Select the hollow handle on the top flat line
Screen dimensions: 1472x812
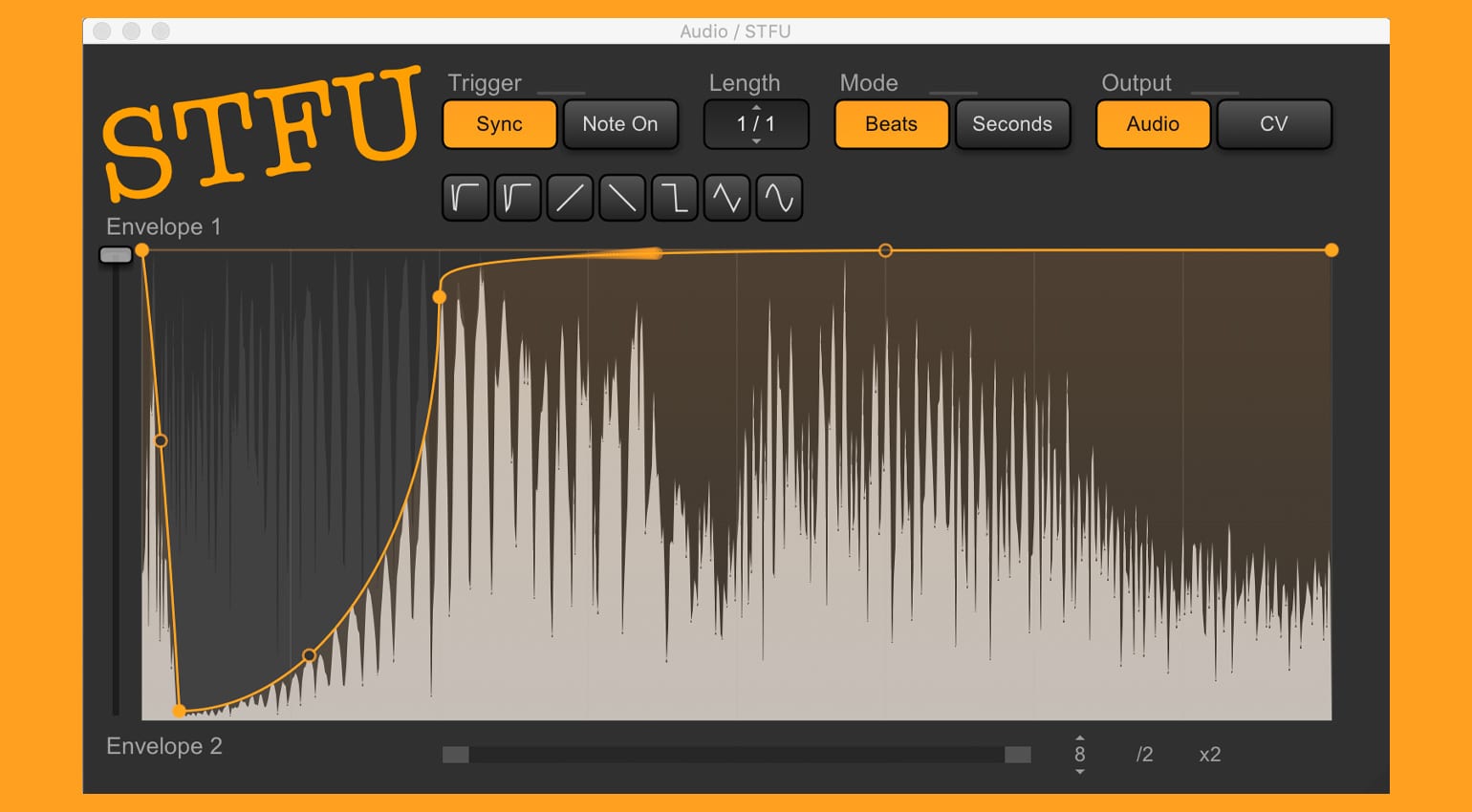(885, 250)
